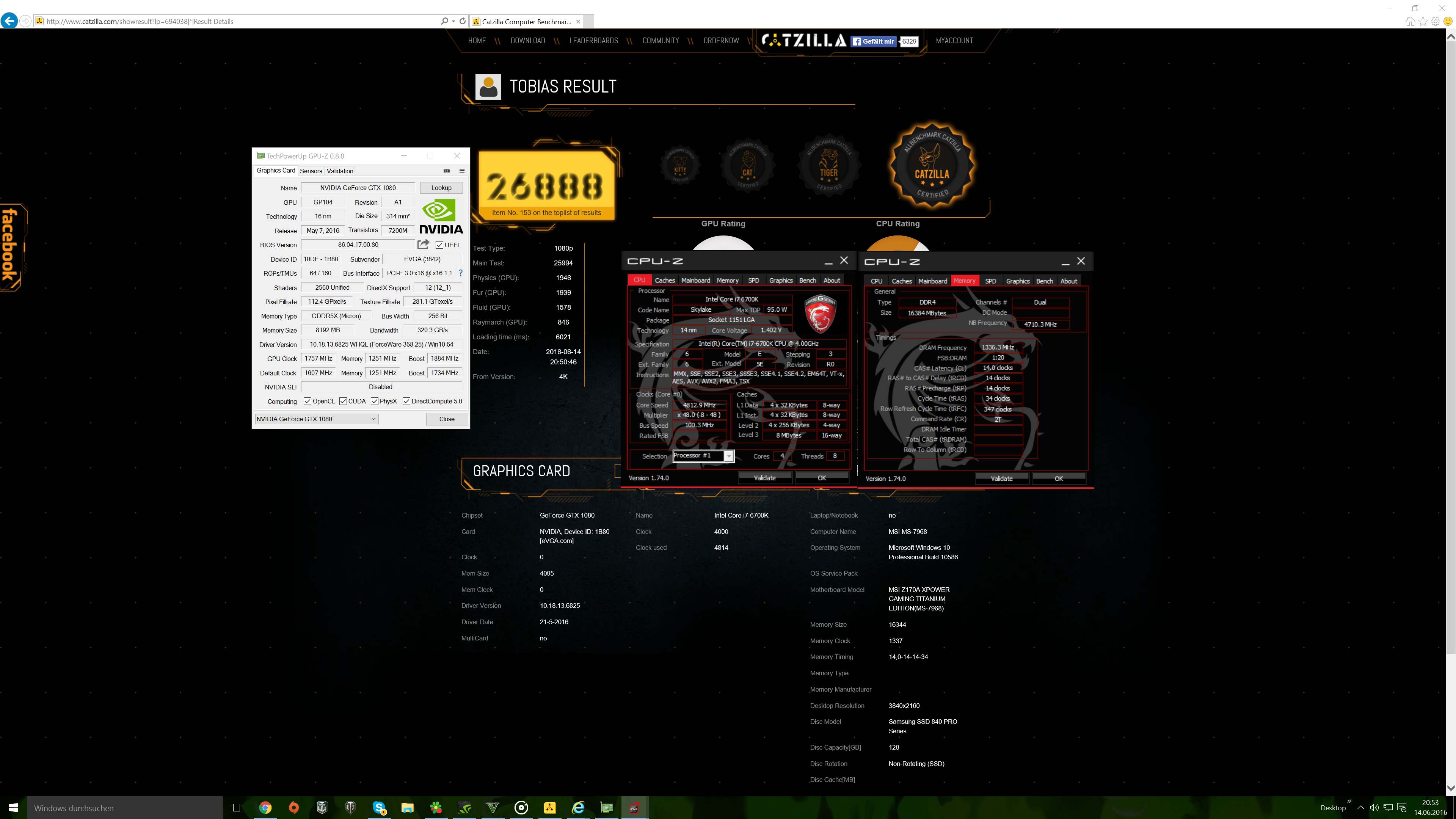Click the HOME navigation link
The width and height of the screenshot is (1456, 819).
477,41
